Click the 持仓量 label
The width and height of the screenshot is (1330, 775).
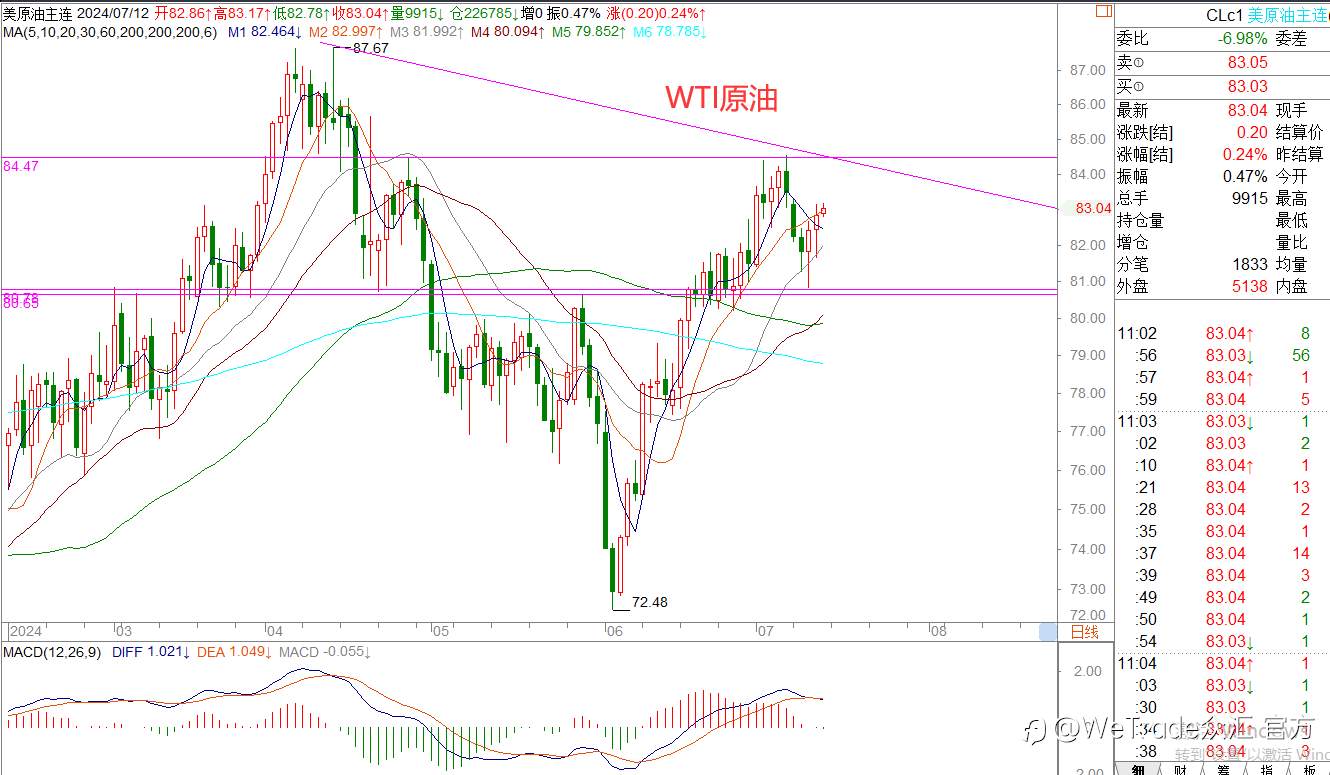[x=1141, y=221]
